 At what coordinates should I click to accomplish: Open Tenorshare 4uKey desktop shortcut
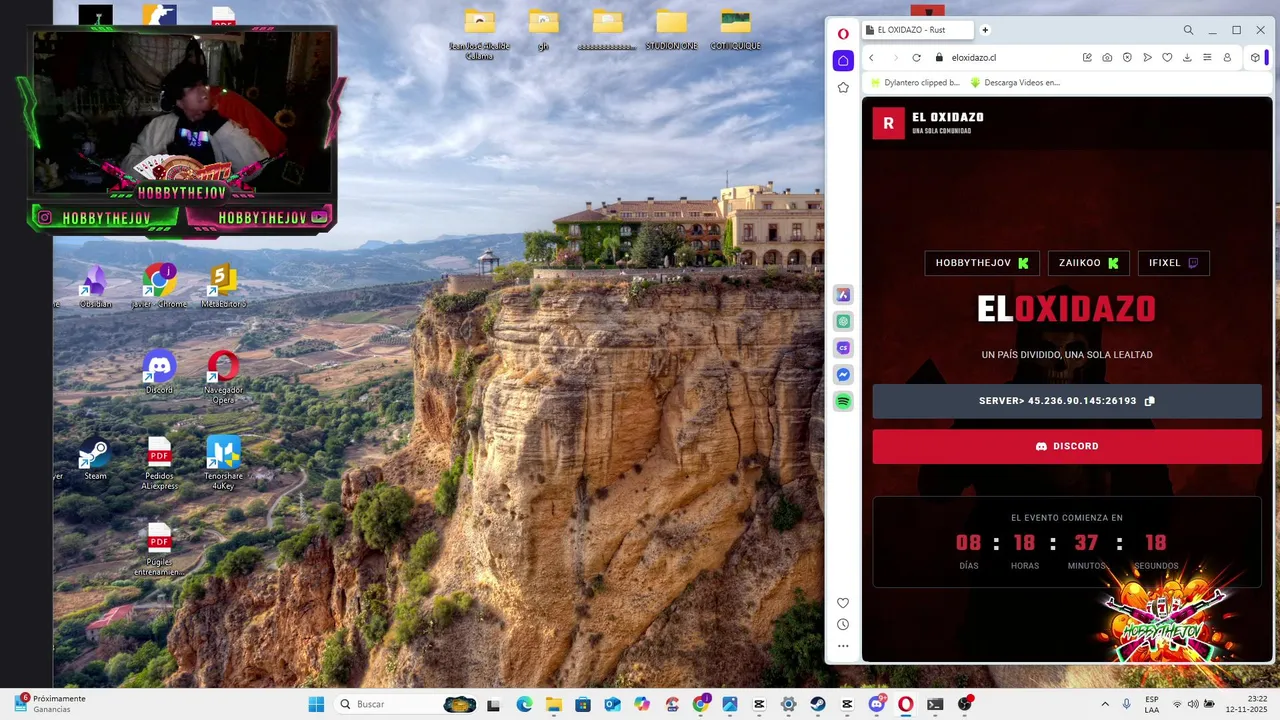coord(223,463)
